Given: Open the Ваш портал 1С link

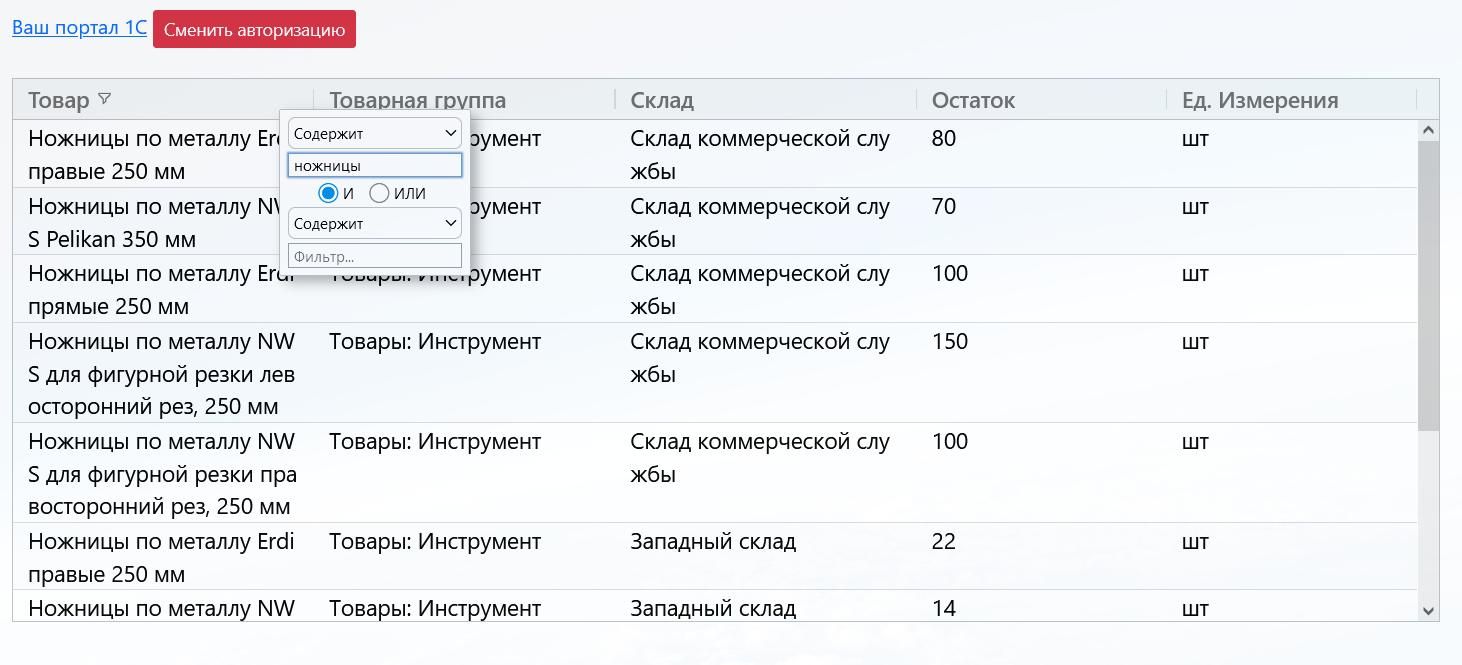Looking at the screenshot, I should point(79,28).
